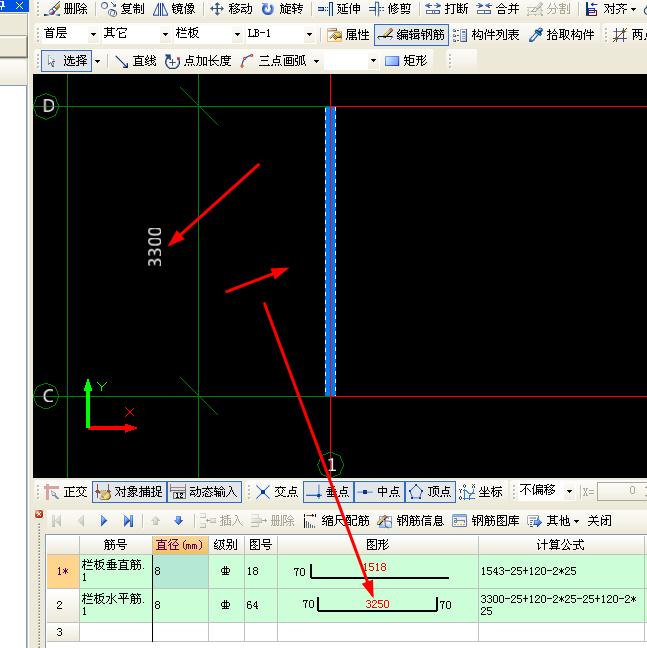
Task: Click the X= coordinate input field
Action: (x=622, y=491)
